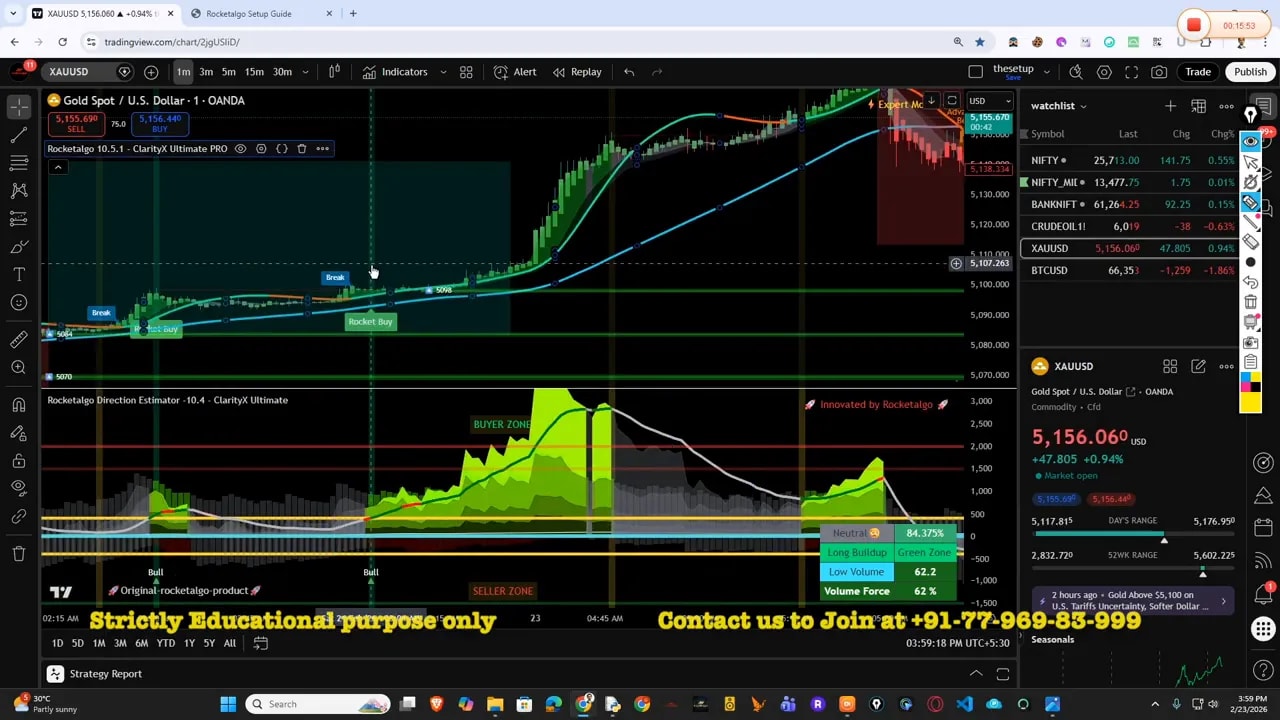Image resolution: width=1280 pixels, height=720 pixels.
Task: Hide the Rocketalgo ClarityX indicator on the chart
Action: pos(239,148)
